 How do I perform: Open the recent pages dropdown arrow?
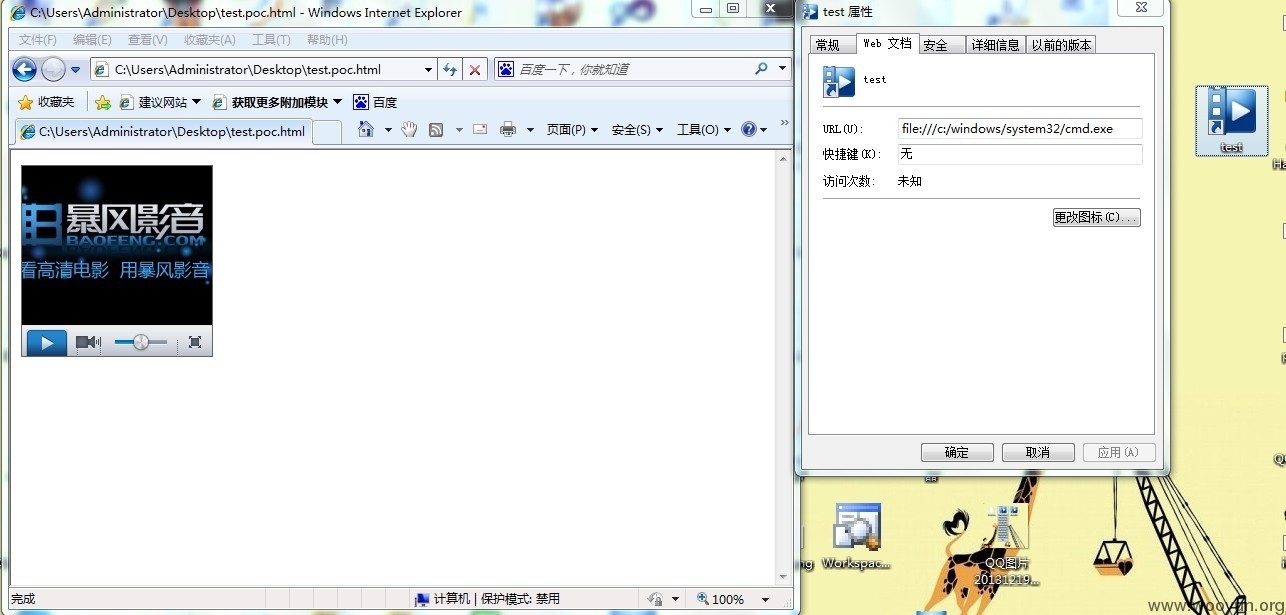(x=75, y=70)
